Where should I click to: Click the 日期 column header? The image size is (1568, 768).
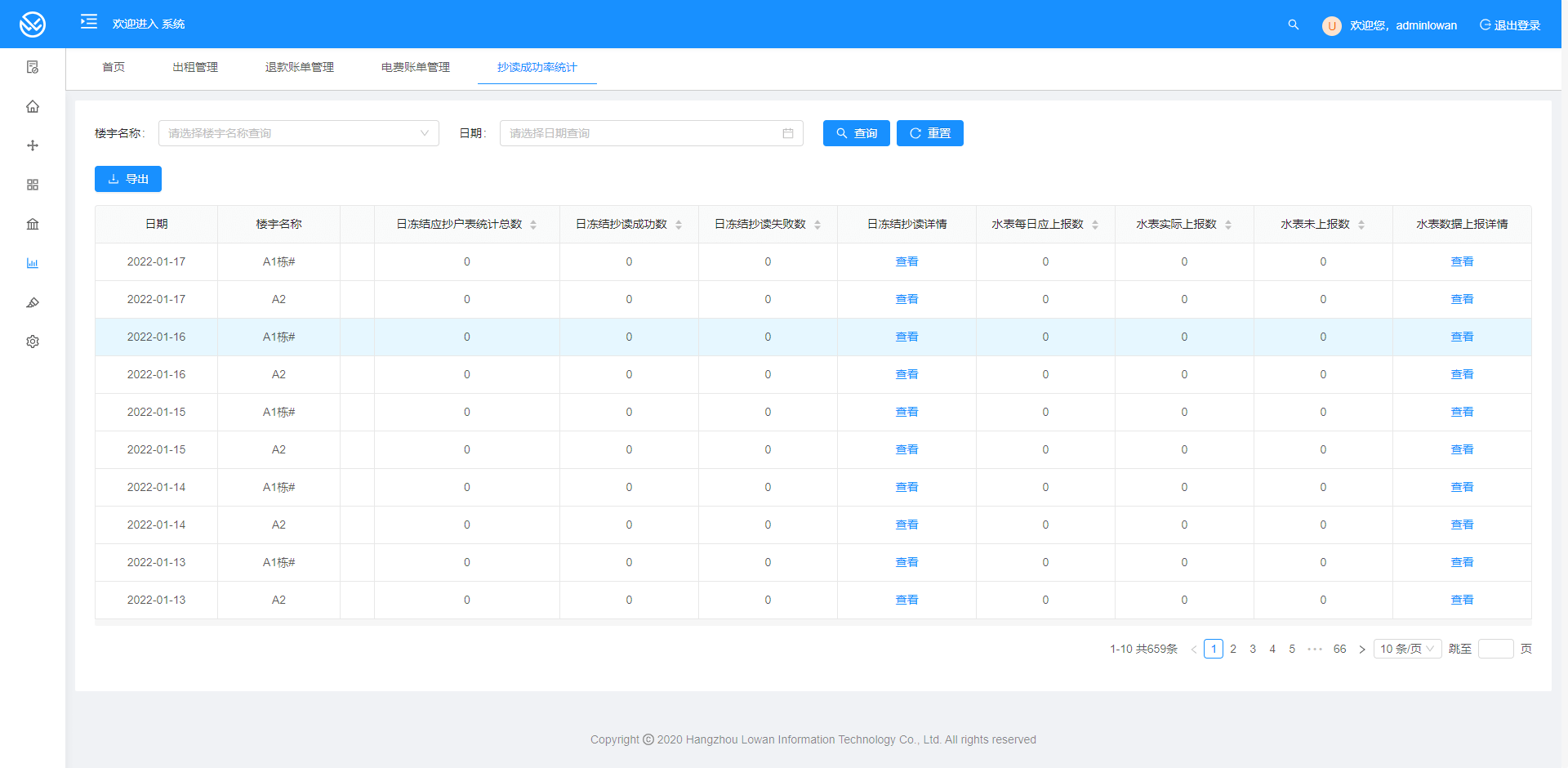coord(156,224)
